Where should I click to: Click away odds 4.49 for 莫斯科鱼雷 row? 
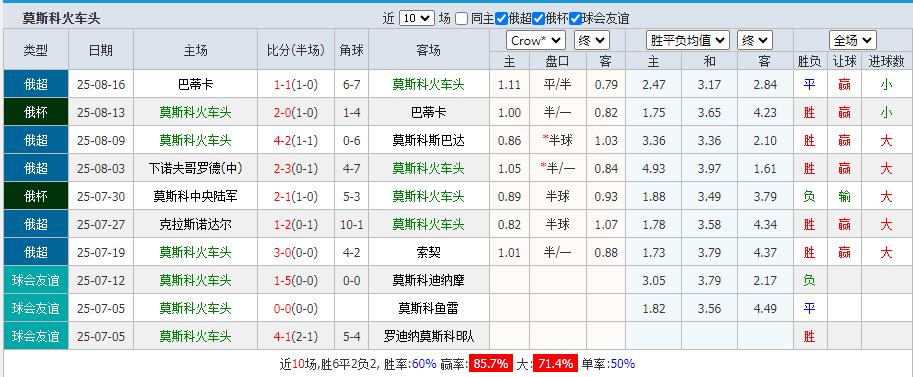pyautogui.click(x=765, y=308)
